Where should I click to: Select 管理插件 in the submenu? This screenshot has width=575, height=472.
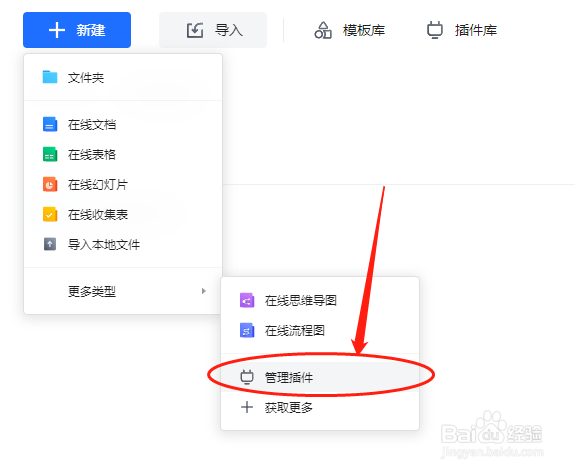coord(320,377)
